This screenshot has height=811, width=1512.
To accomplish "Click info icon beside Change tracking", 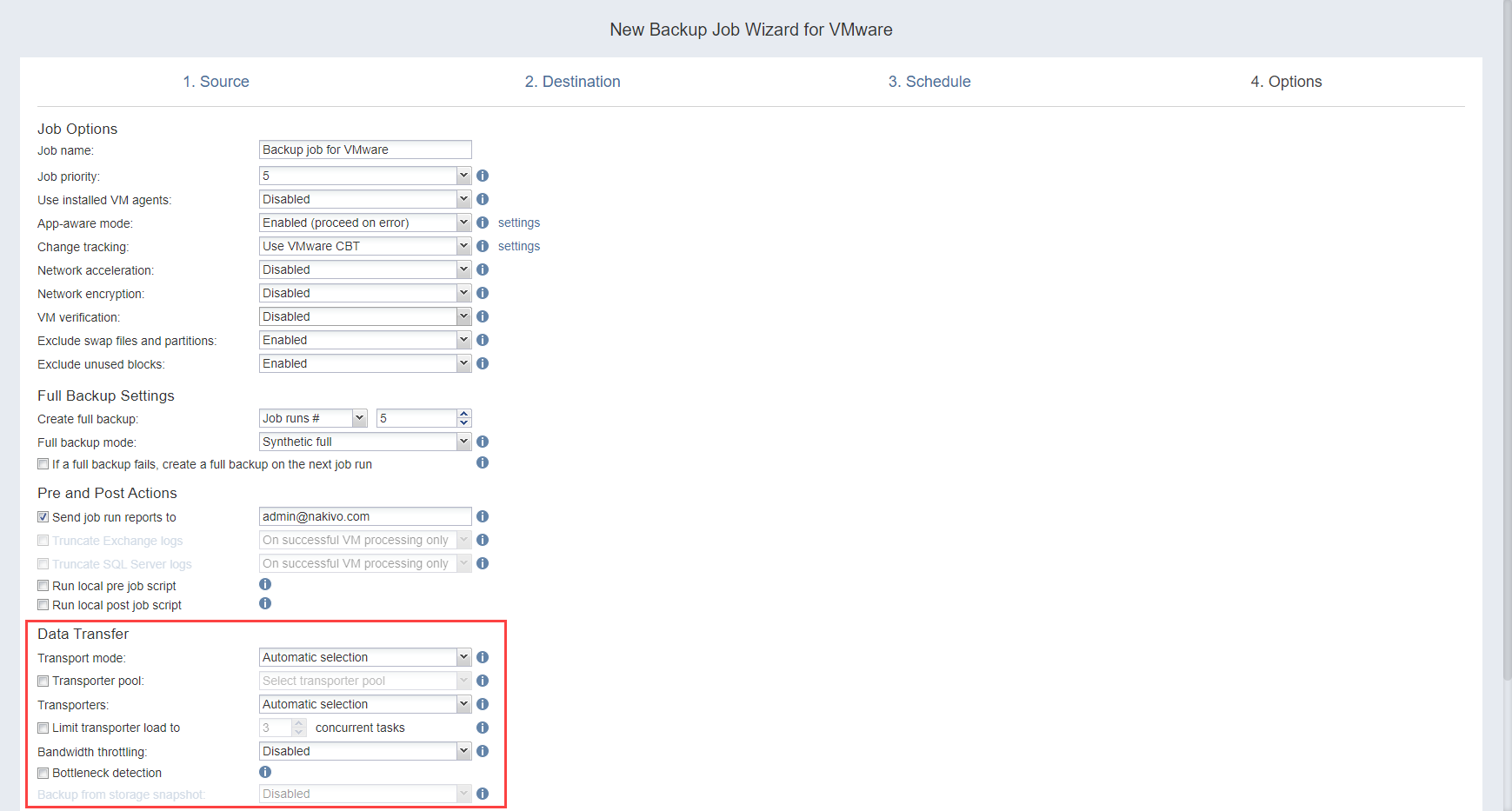I will click(x=483, y=246).
